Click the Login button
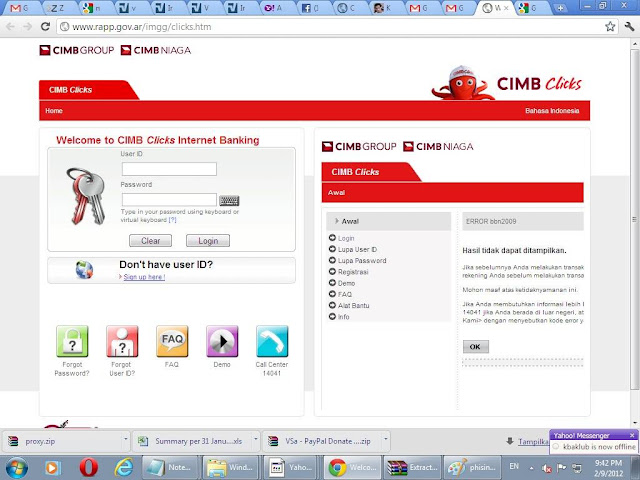Screen dimensions: 640x480 (x=208, y=241)
